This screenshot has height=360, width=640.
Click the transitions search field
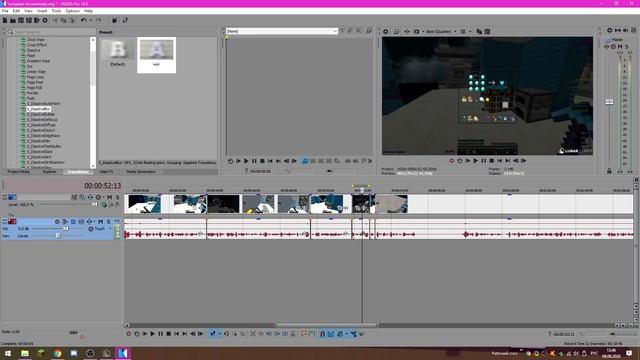coord(51,32)
